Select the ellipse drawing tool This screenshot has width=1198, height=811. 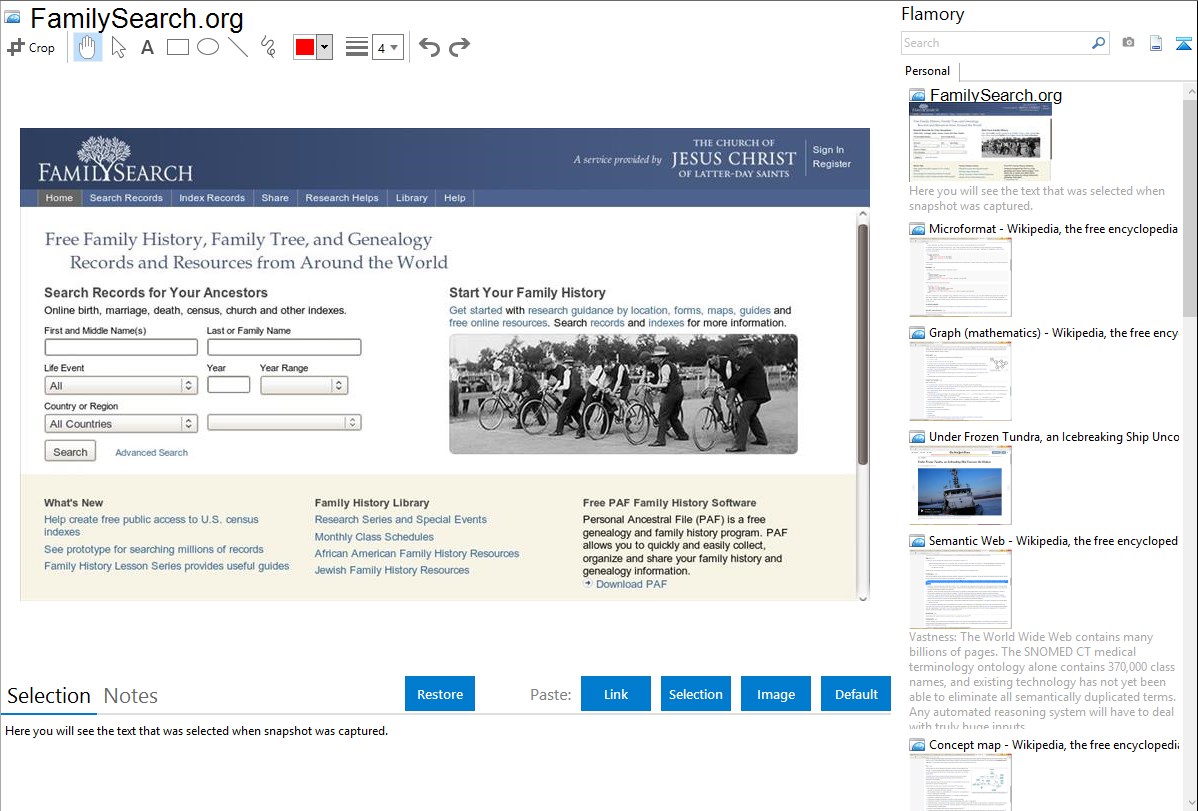[208, 47]
